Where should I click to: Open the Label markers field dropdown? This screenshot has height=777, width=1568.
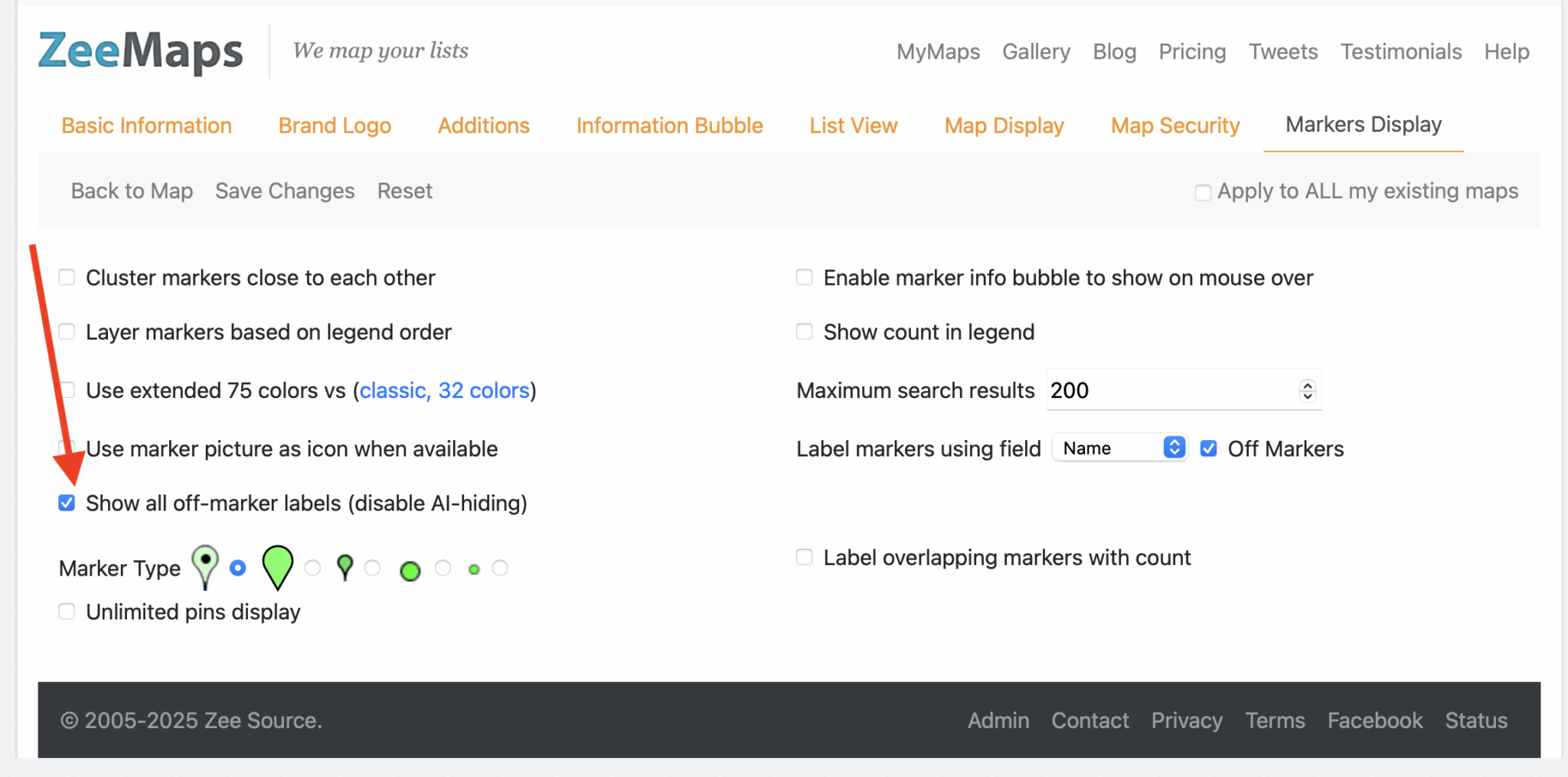tap(1119, 448)
